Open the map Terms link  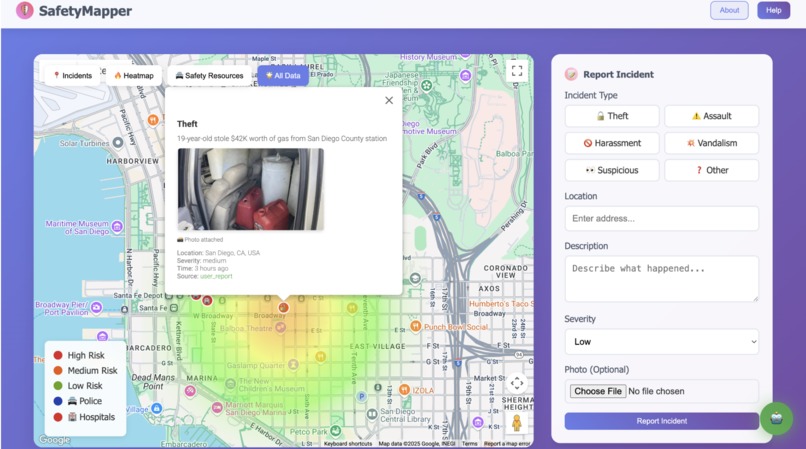(x=469, y=443)
